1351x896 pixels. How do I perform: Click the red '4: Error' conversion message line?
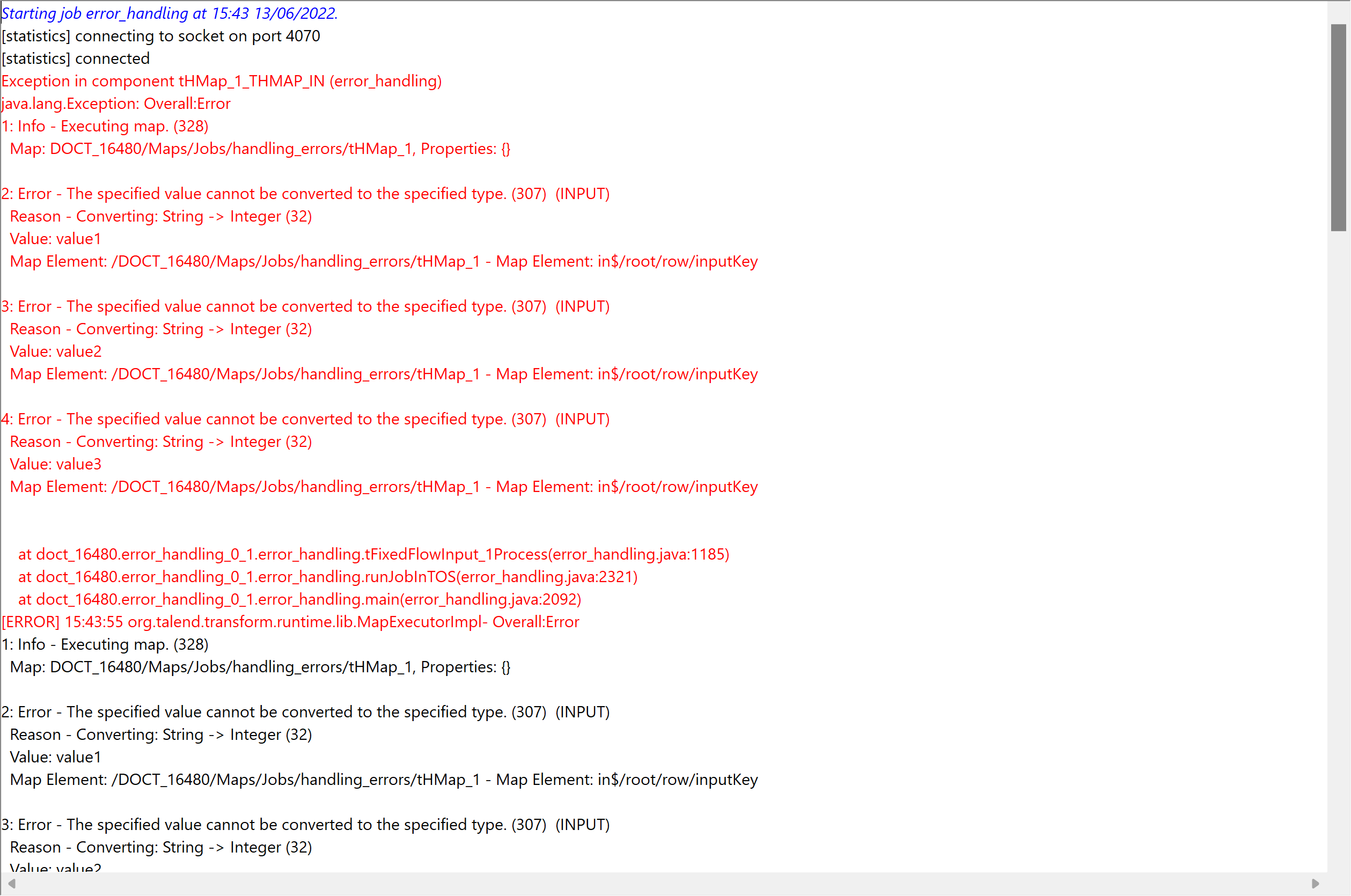pyautogui.click(x=305, y=419)
